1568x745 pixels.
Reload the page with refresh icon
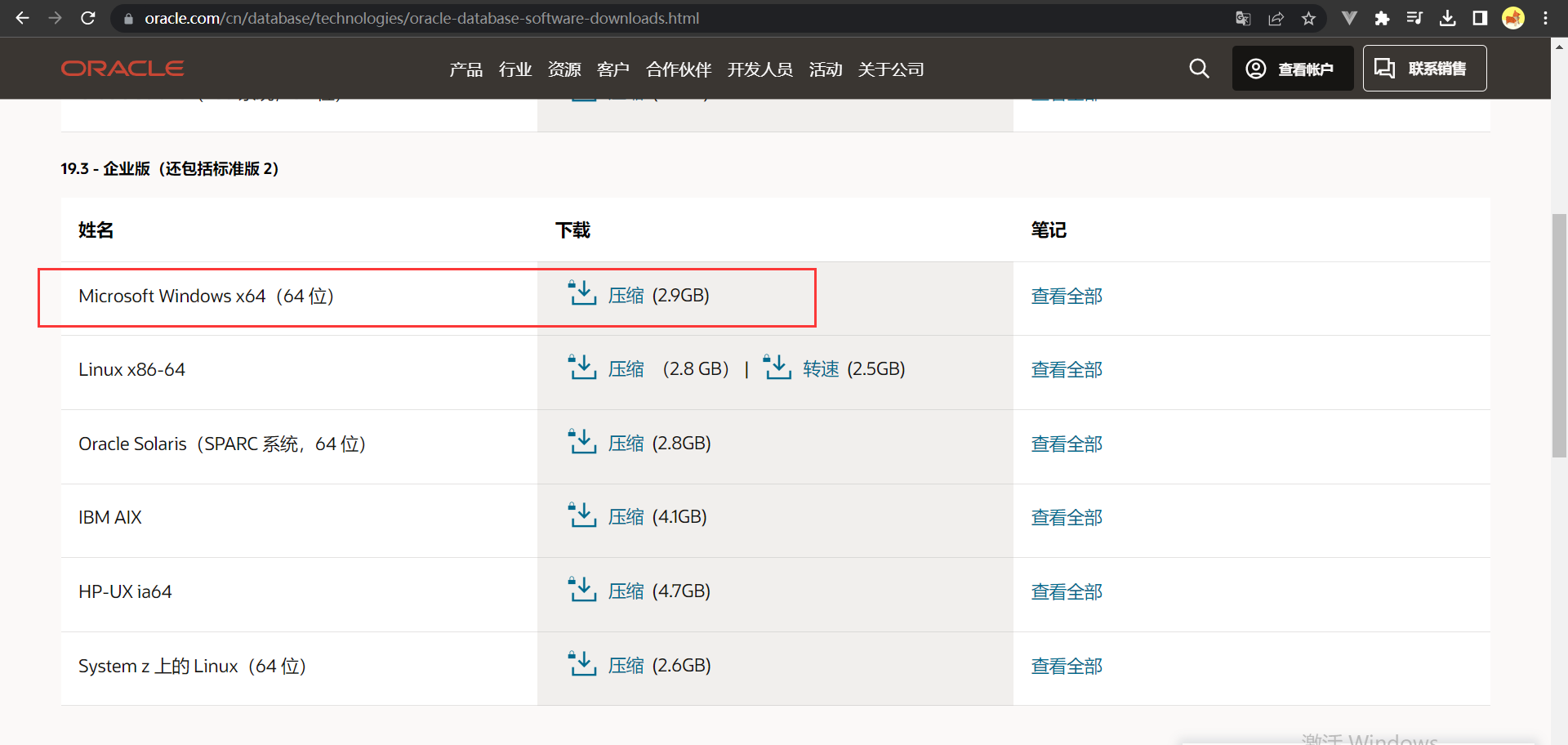coord(88,18)
